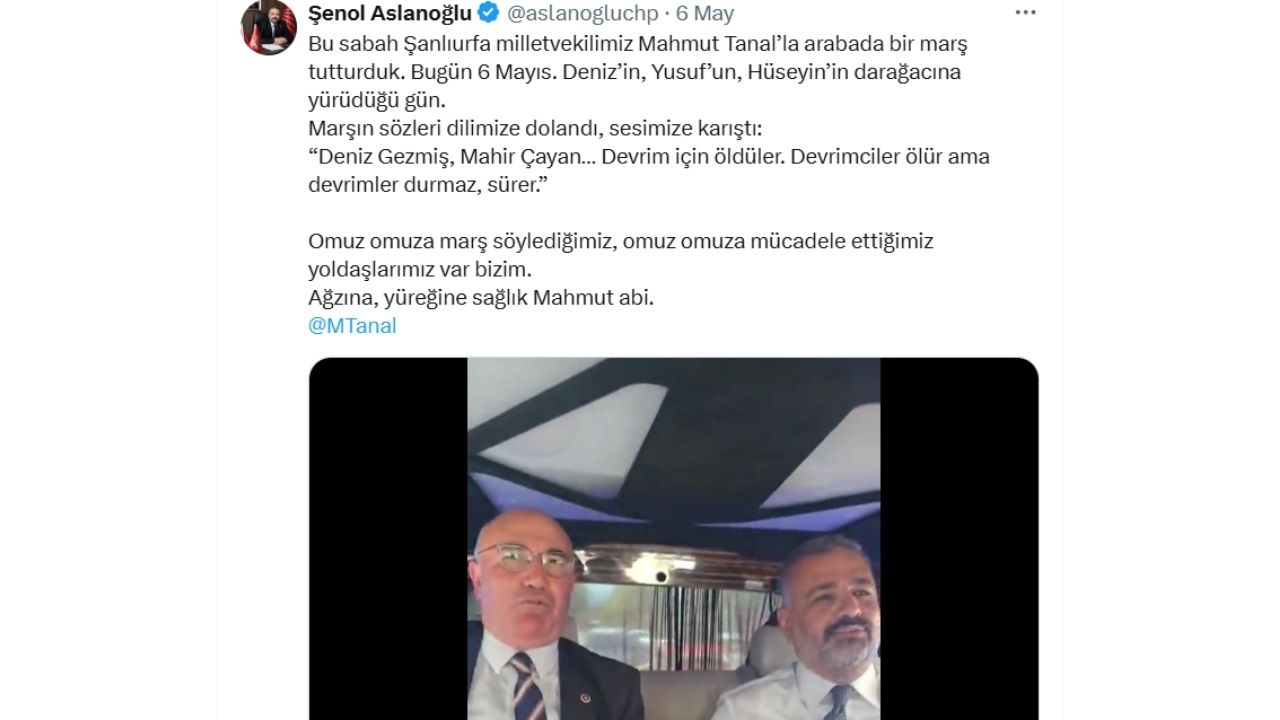
Task: Follow the @MTanal mention link
Action: [352, 326]
